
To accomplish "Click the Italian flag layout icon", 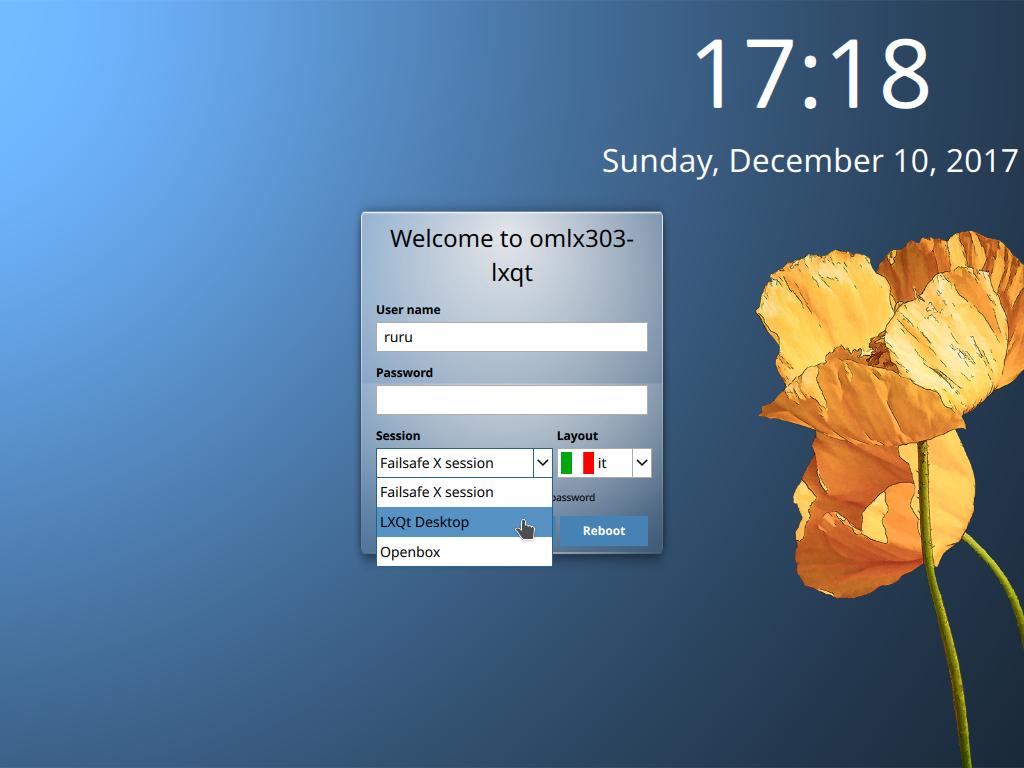I will tap(577, 463).
